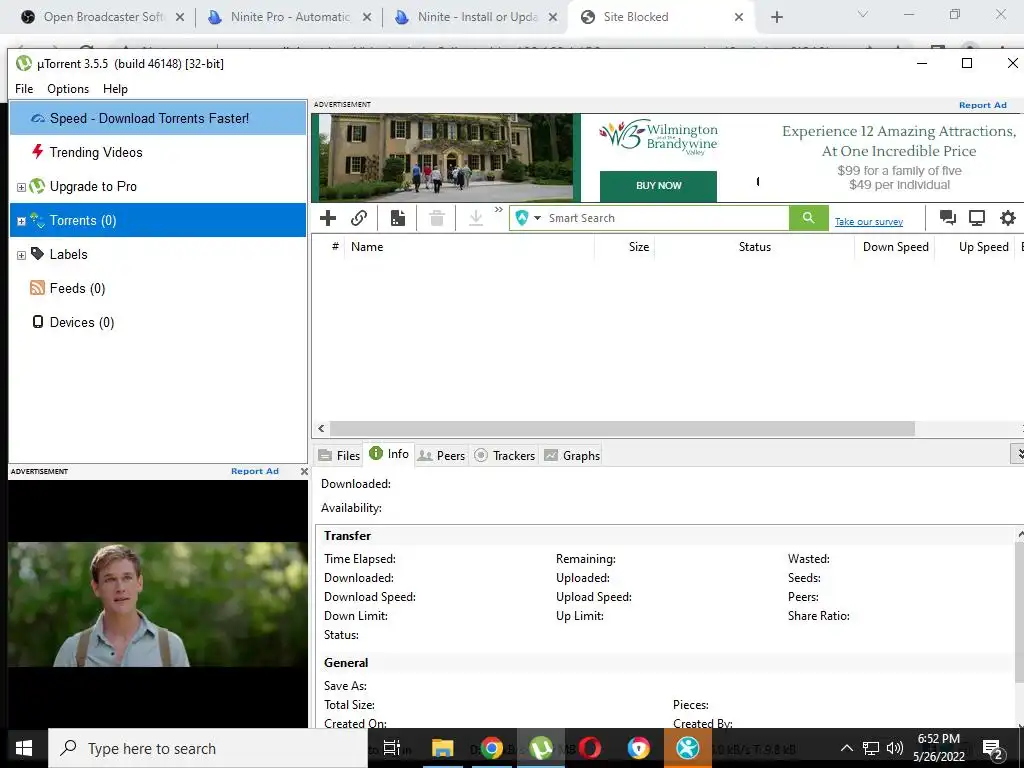Open a new Chrome tab
Image resolution: width=1024 pixels, height=768 pixels.
tap(776, 17)
